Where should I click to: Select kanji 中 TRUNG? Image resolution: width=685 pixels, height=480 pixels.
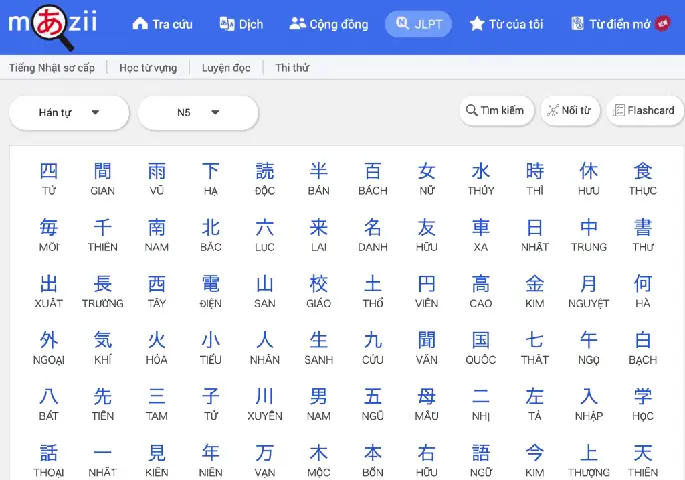click(x=588, y=235)
